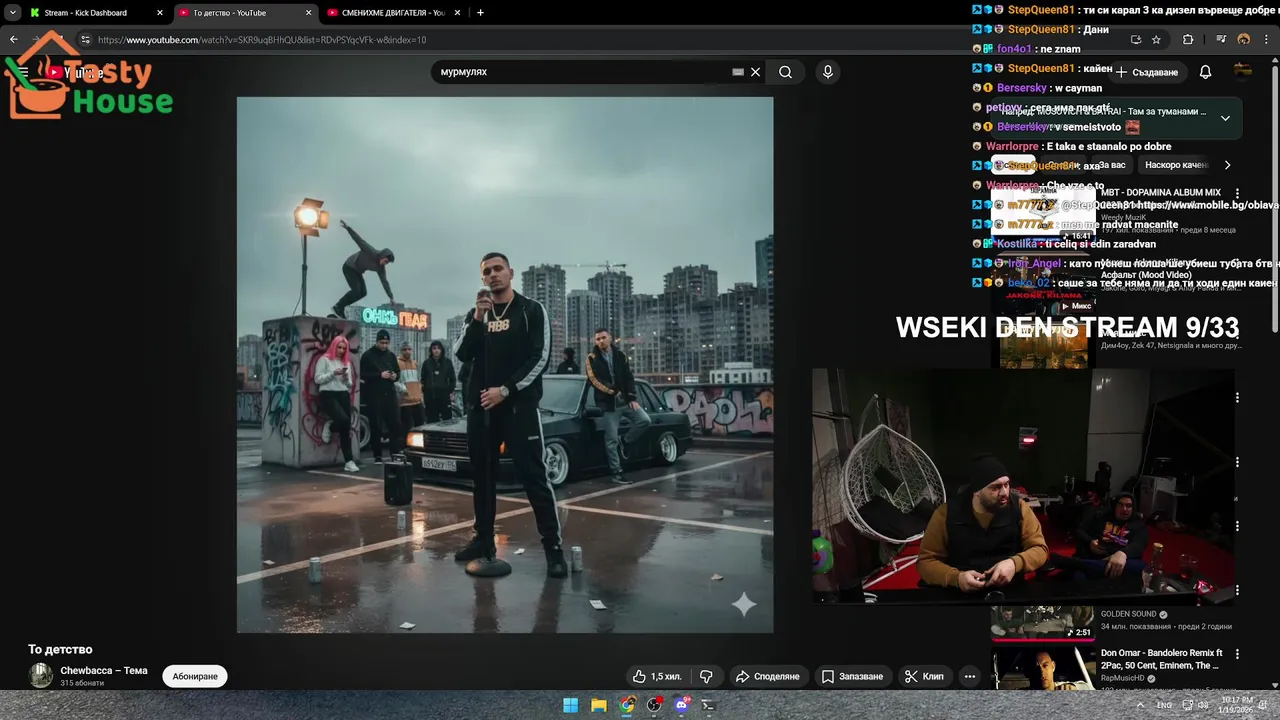Open the Chrome three-dot menu
1280x720 pixels.
click(1266, 40)
